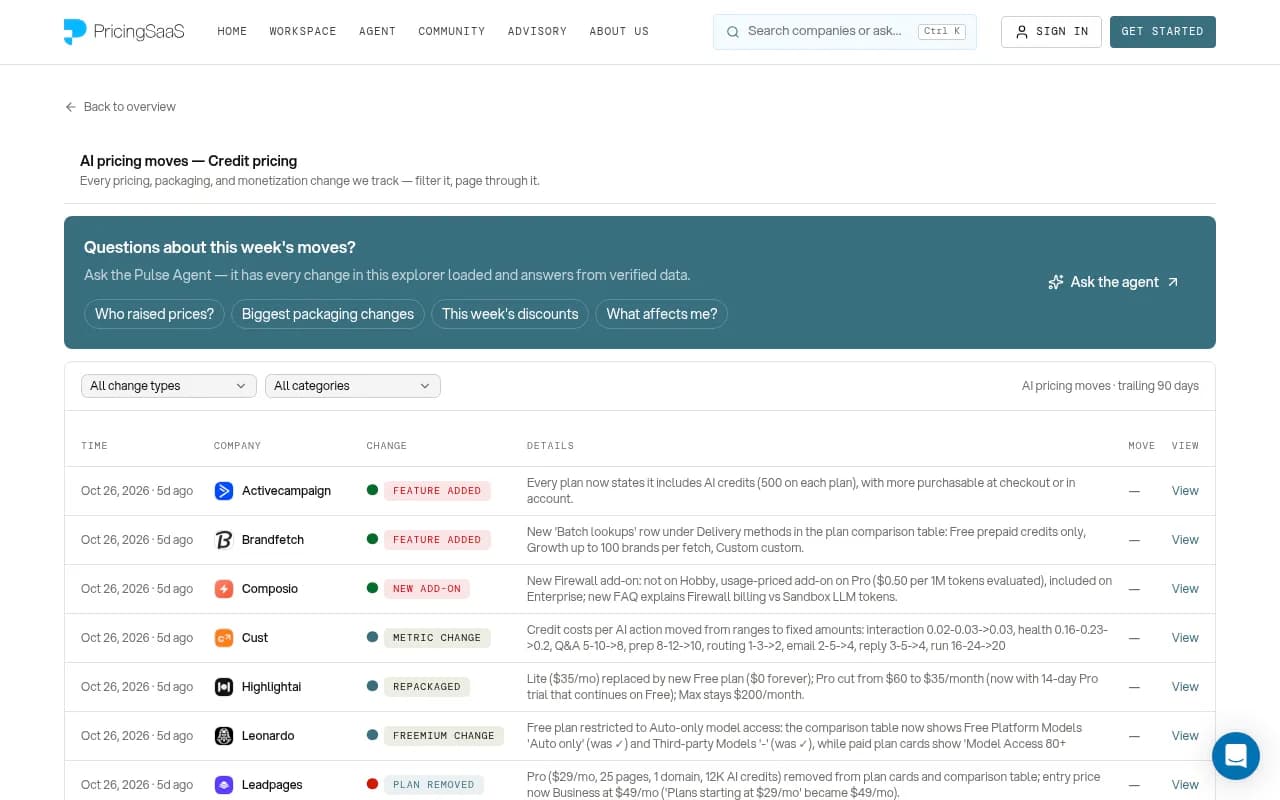Click the Freemium Change tag for Leonardo
The width and height of the screenshot is (1280, 800).
pos(444,736)
